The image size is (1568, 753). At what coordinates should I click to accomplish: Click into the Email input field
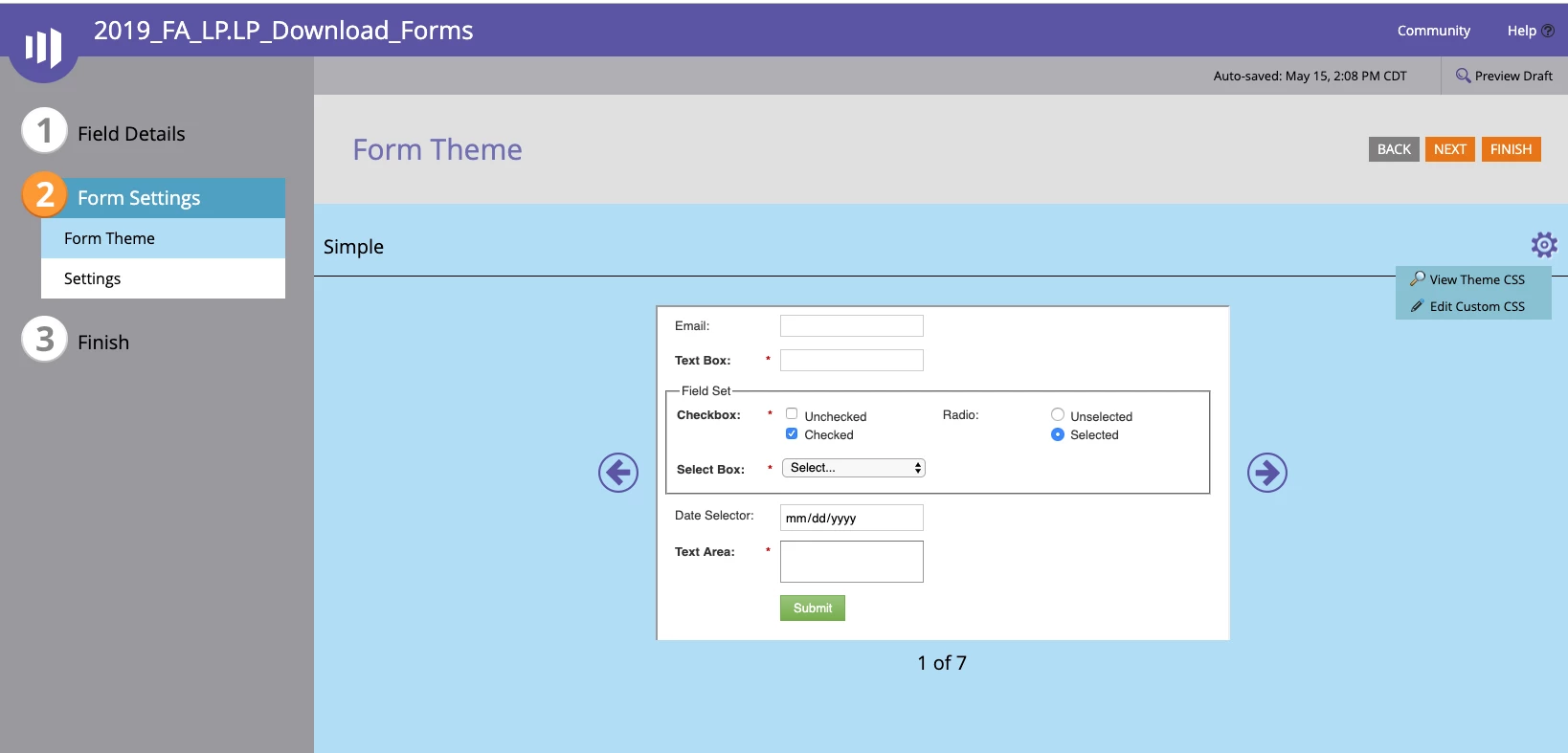click(x=852, y=325)
